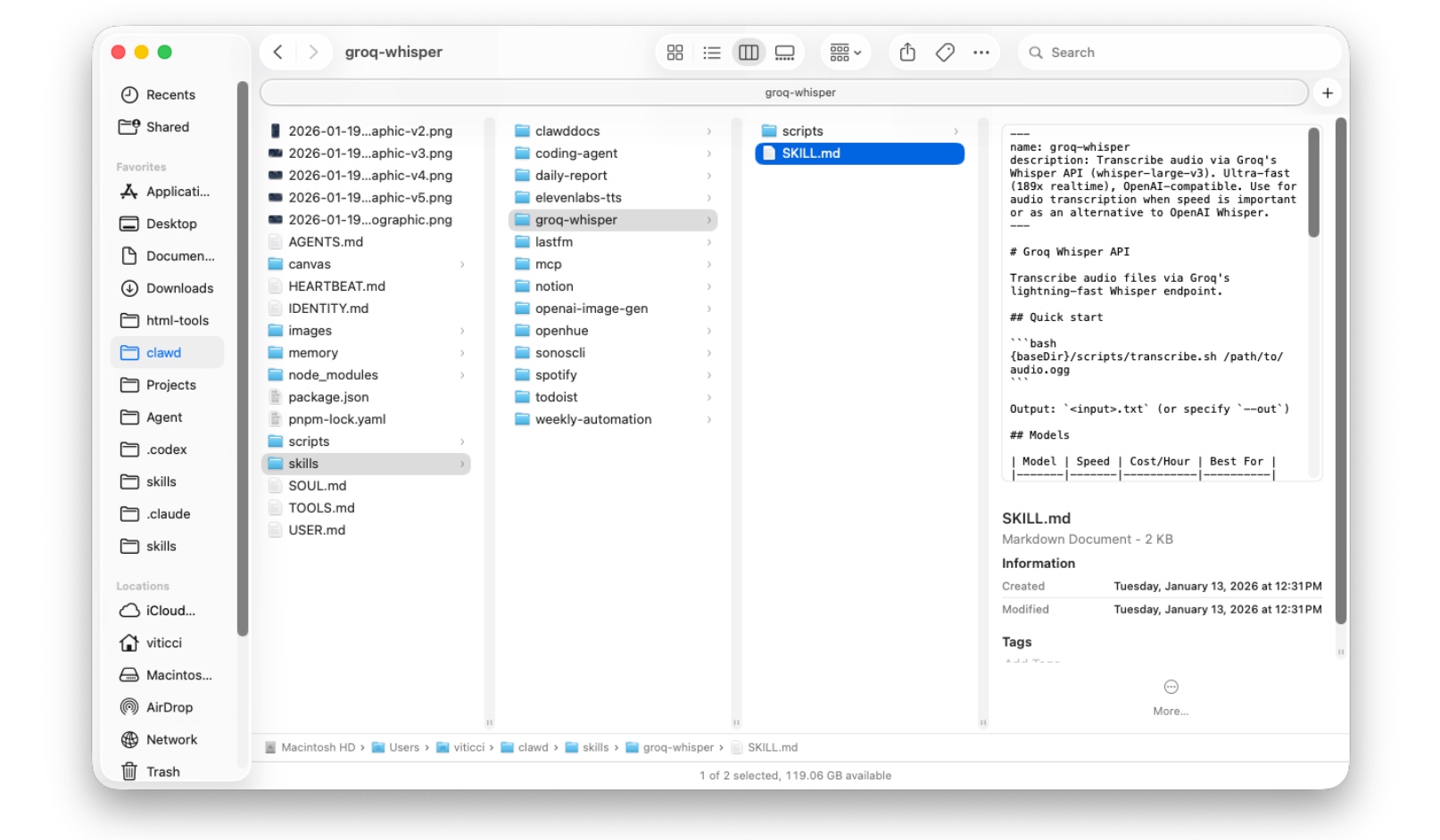Open Desktop in the sidebar
Image resolution: width=1440 pixels, height=840 pixels.
(170, 224)
